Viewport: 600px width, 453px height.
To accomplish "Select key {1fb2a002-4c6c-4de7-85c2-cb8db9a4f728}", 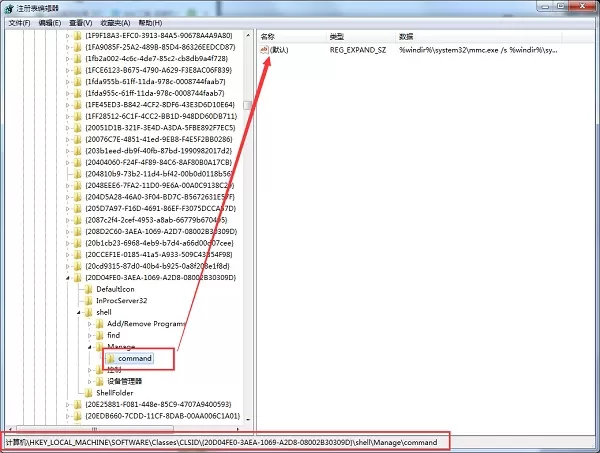I will [157, 59].
